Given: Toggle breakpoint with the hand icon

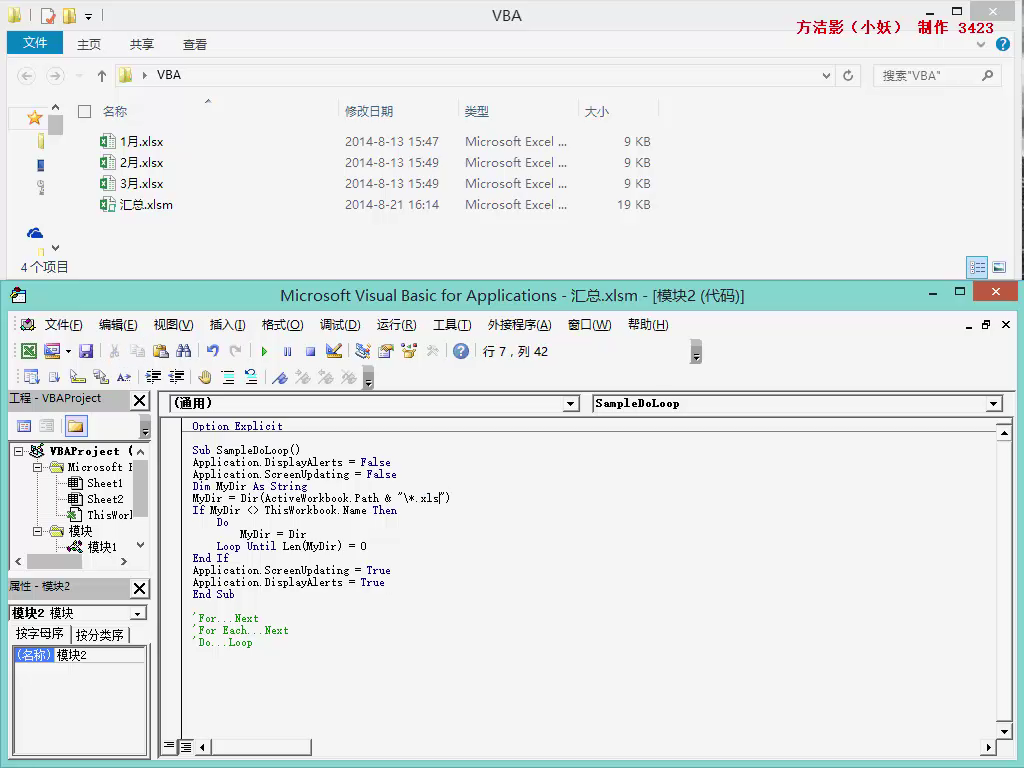Looking at the screenshot, I should (x=204, y=377).
